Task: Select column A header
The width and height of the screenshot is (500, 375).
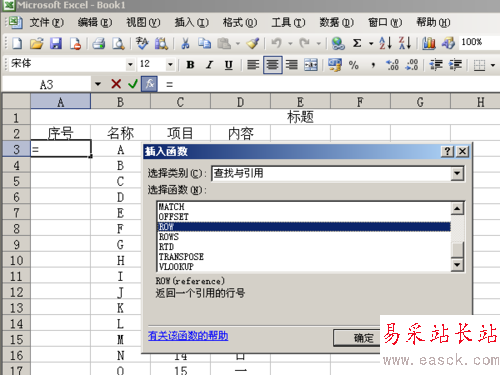Action: pyautogui.click(x=60, y=102)
